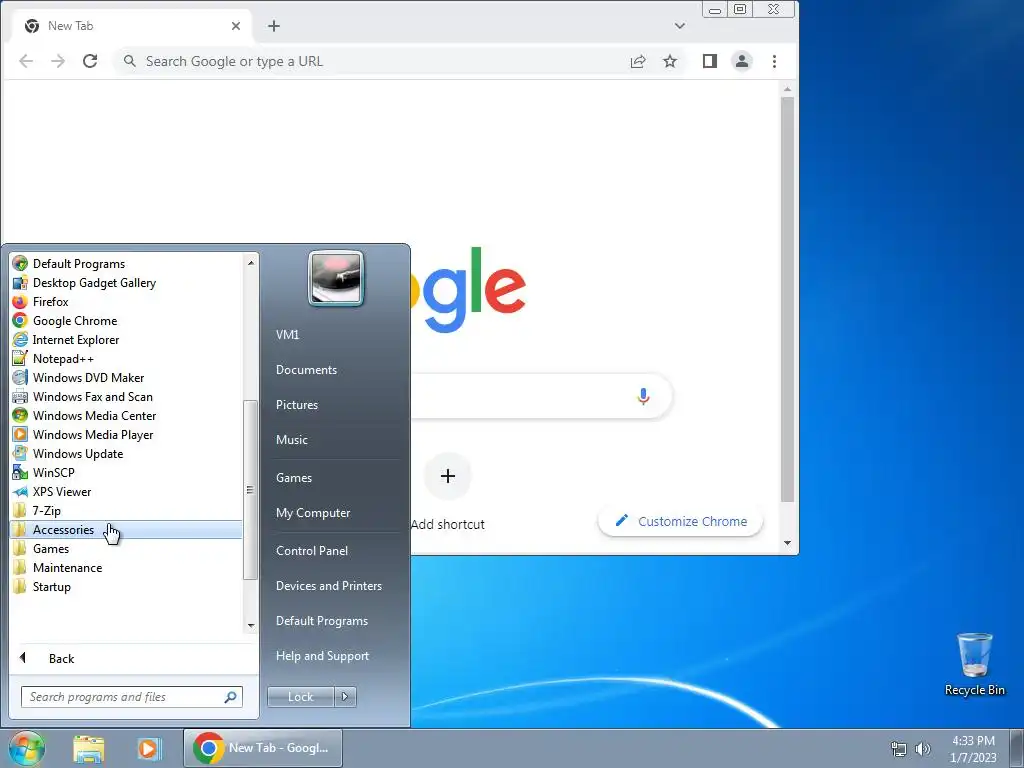Expand the Accessories folder

(127, 530)
